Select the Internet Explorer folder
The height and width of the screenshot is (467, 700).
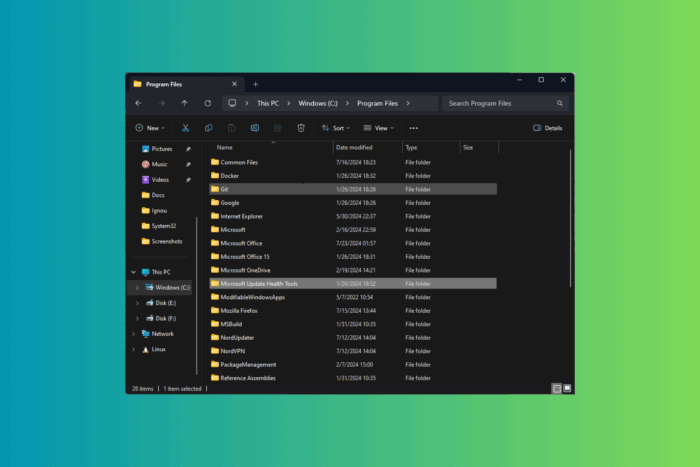point(353,216)
